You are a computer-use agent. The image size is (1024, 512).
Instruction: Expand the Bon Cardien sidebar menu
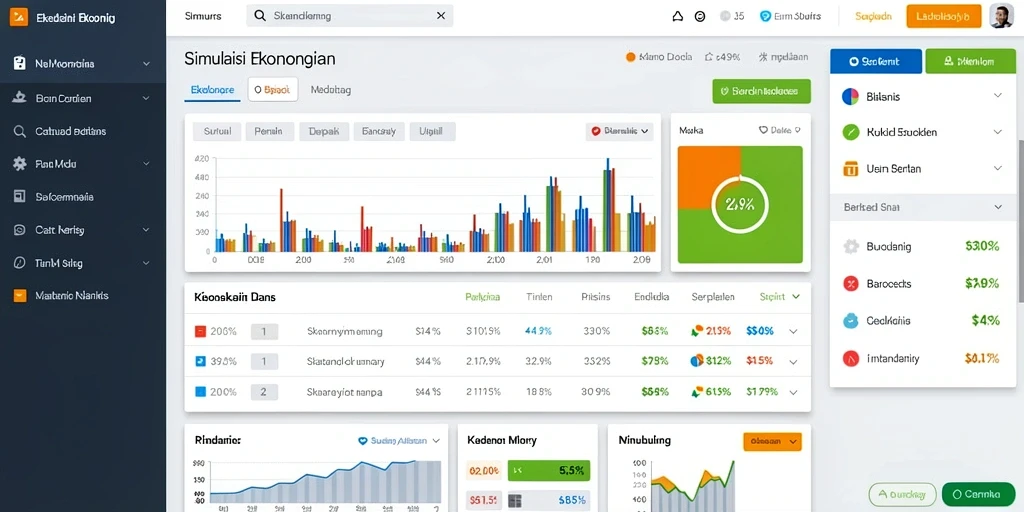point(146,99)
